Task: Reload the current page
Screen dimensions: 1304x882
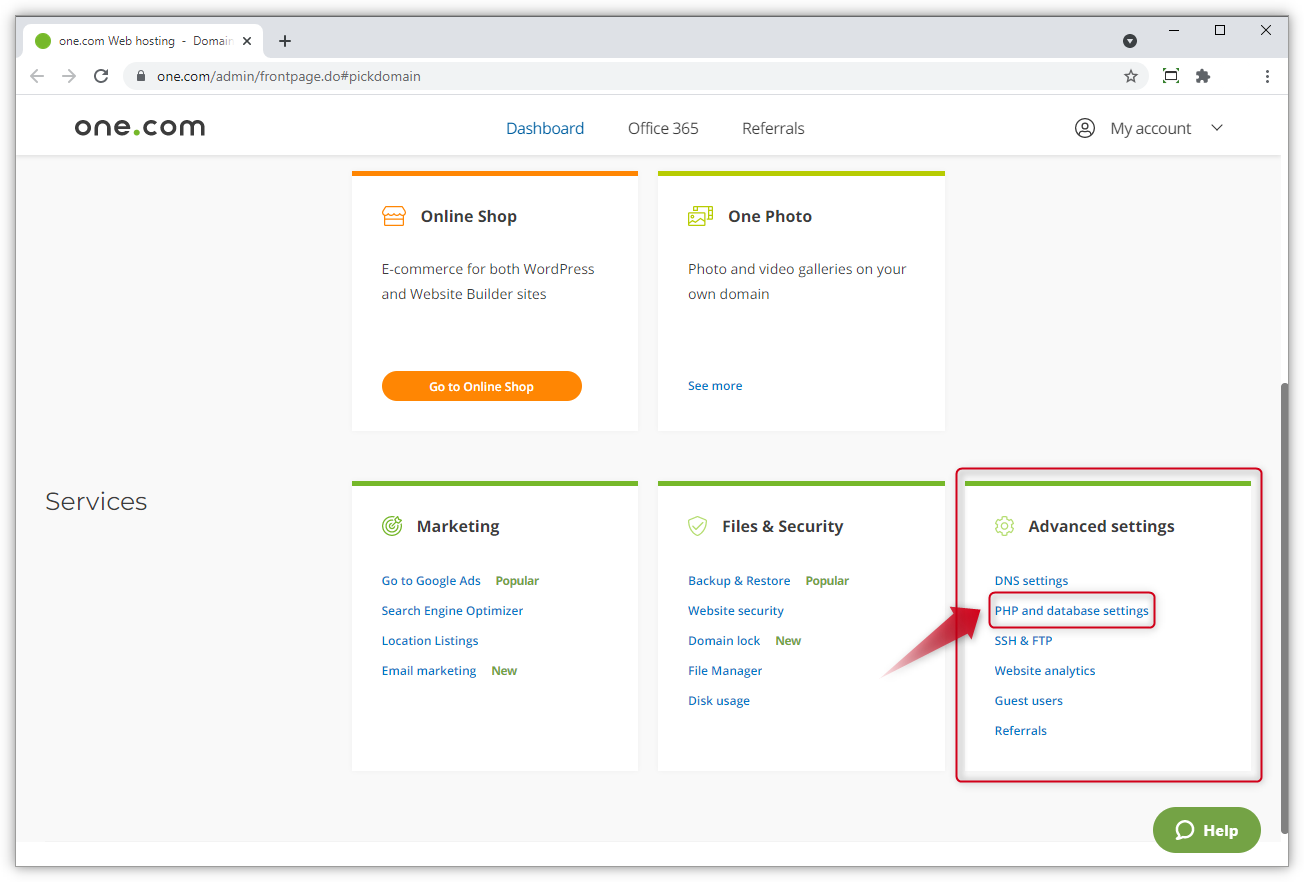Action: point(100,76)
